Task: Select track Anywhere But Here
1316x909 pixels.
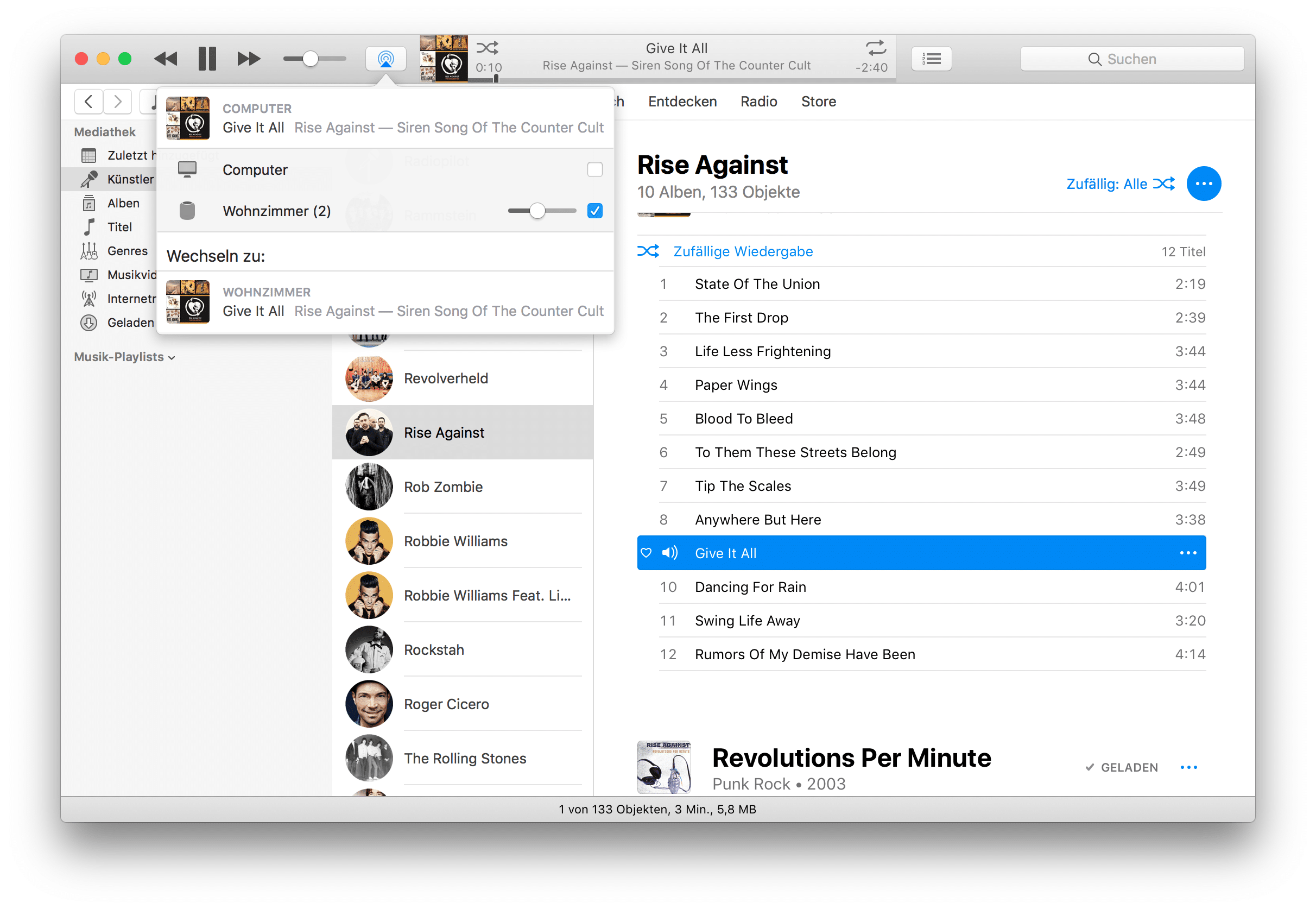Action: 932,519
